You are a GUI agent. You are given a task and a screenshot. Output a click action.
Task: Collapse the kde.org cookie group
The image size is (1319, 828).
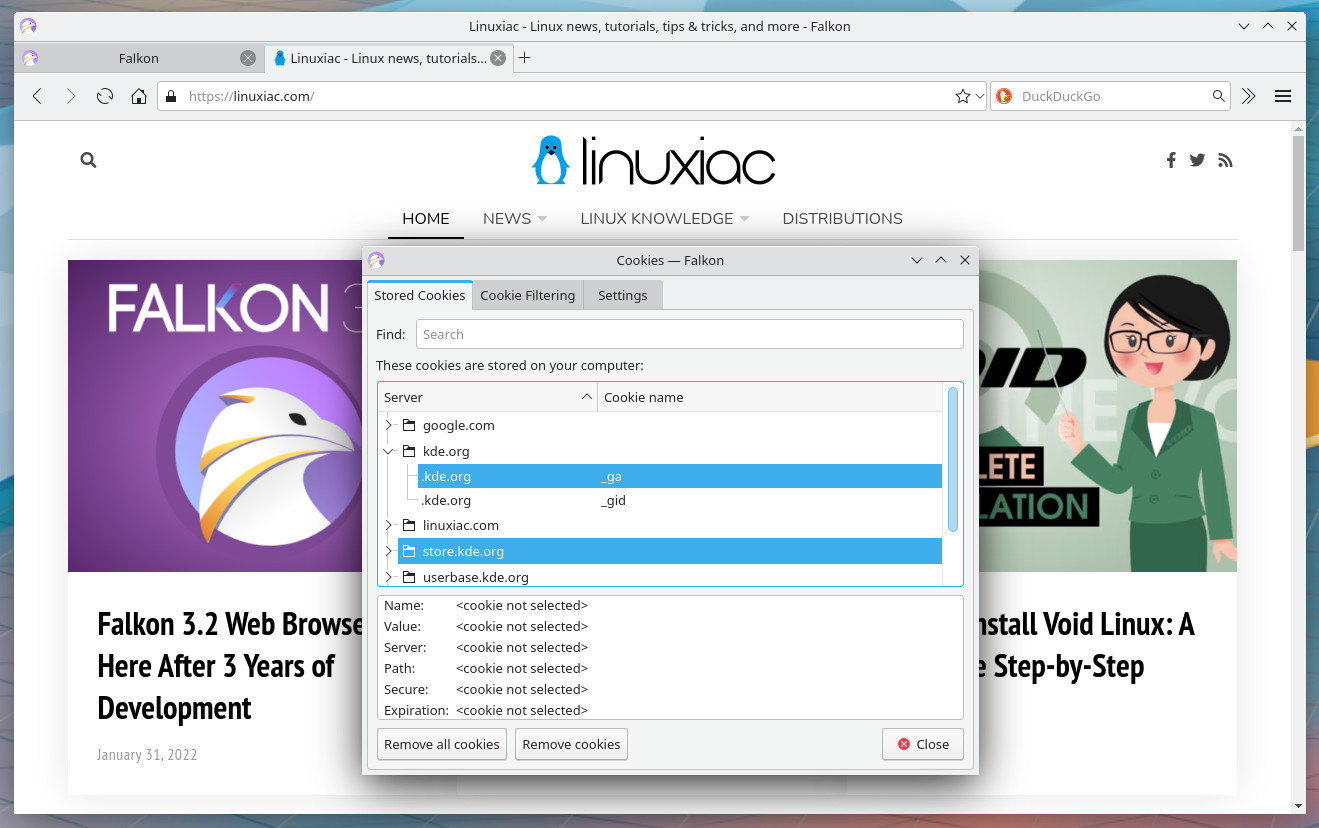click(389, 451)
